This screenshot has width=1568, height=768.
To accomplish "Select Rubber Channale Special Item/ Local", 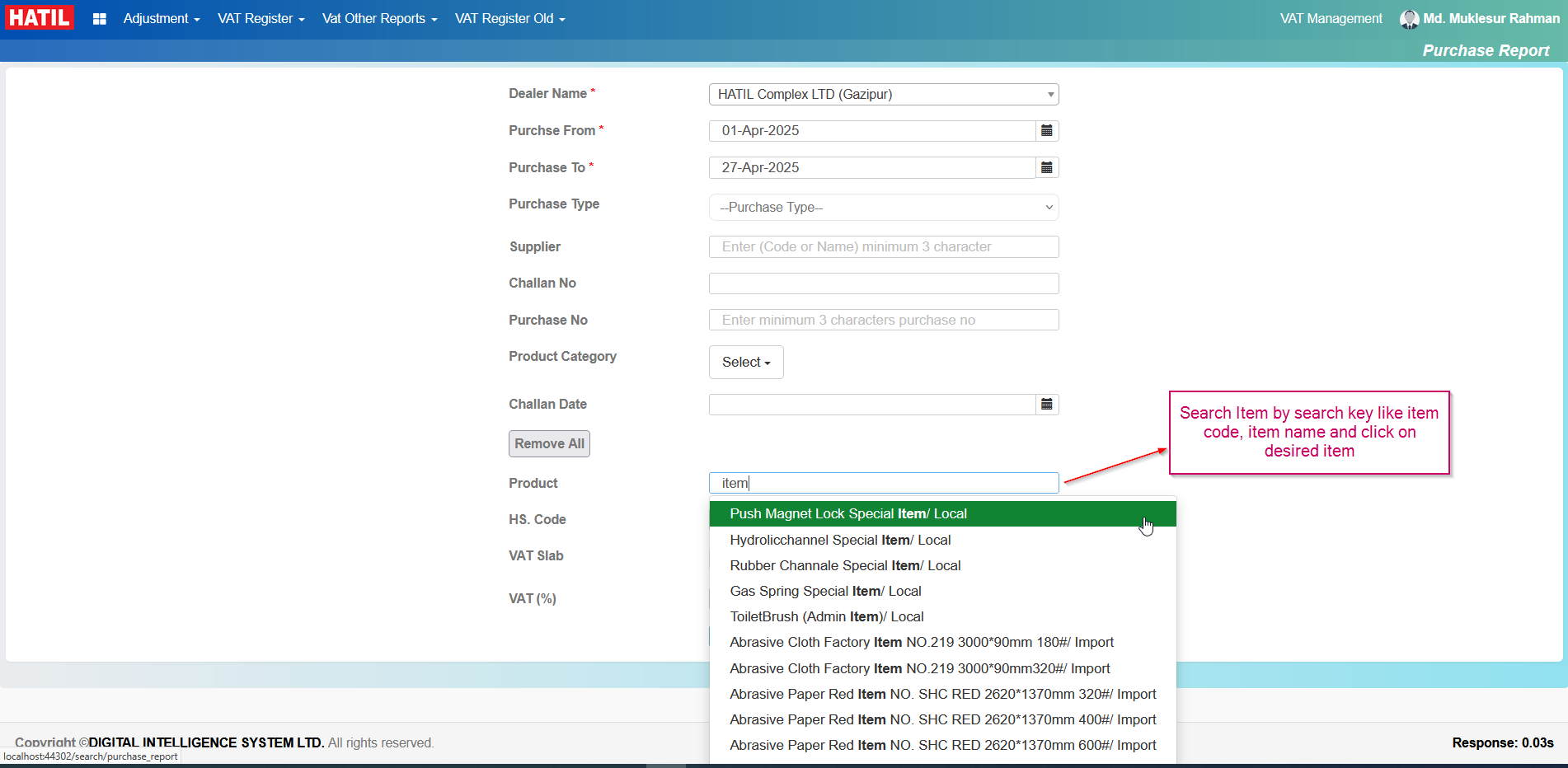I will [x=942, y=566].
